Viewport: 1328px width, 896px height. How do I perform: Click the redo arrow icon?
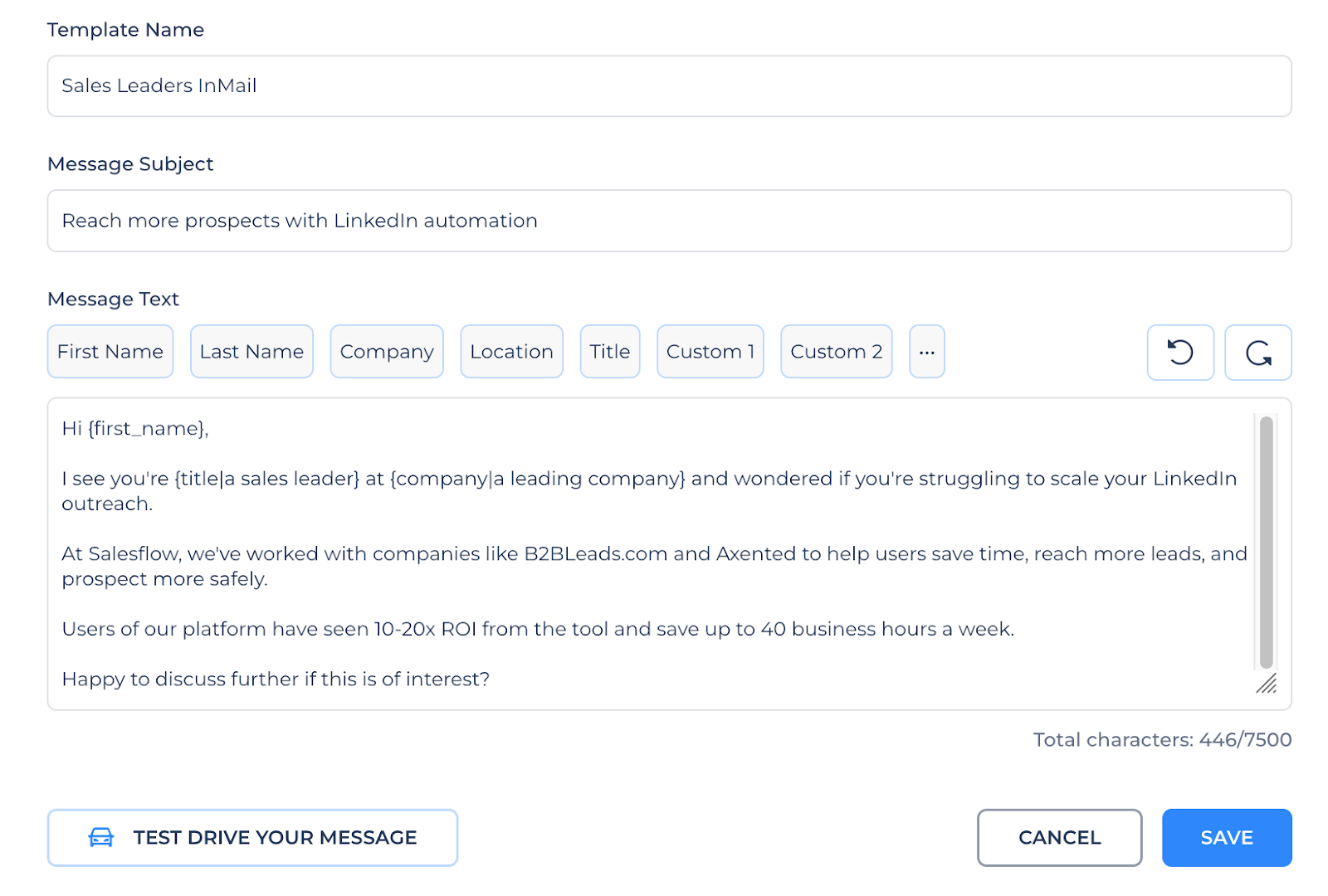point(1257,353)
